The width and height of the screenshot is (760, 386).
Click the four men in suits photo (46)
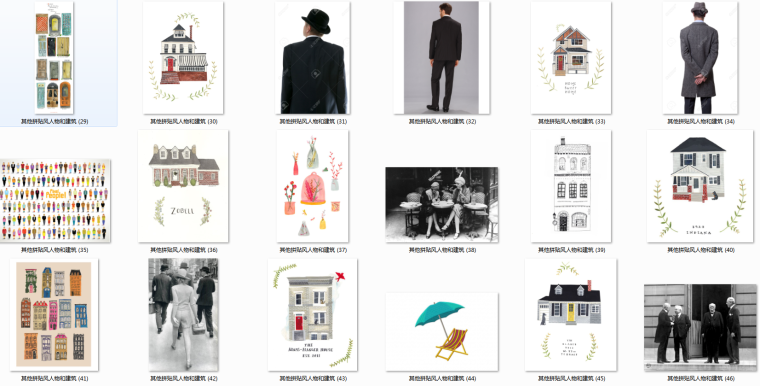700,328
